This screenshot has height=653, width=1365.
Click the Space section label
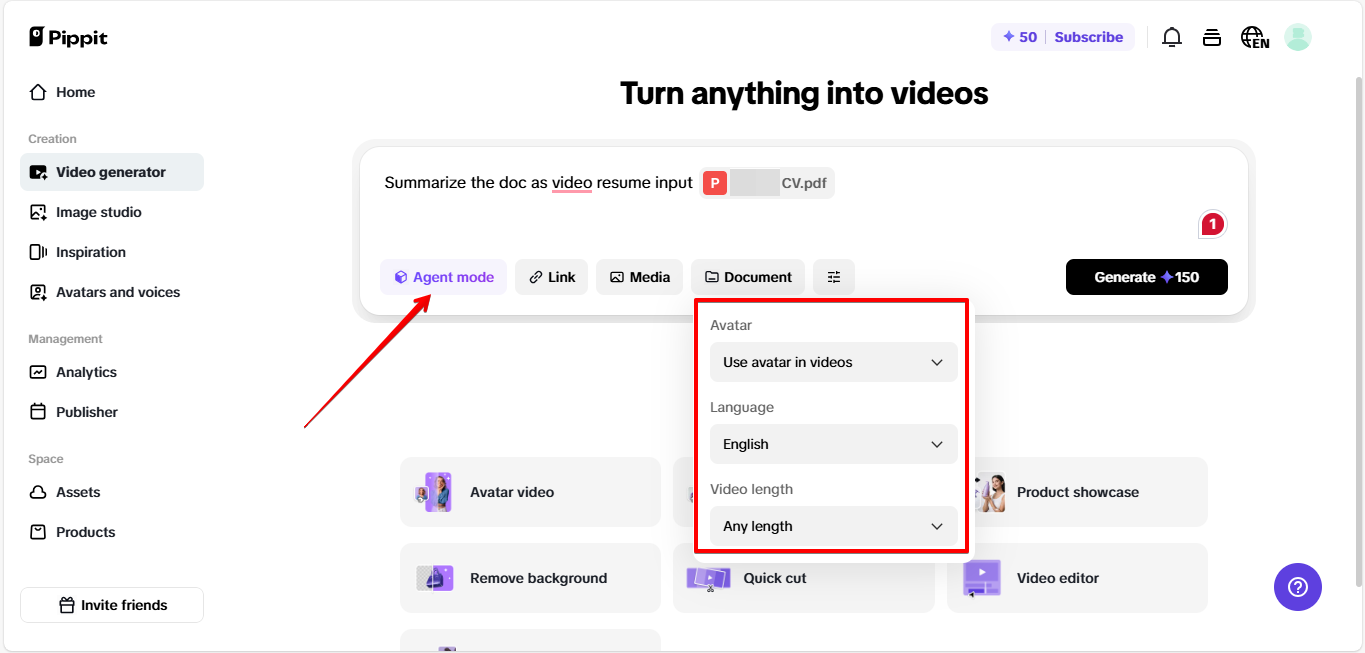click(46, 459)
